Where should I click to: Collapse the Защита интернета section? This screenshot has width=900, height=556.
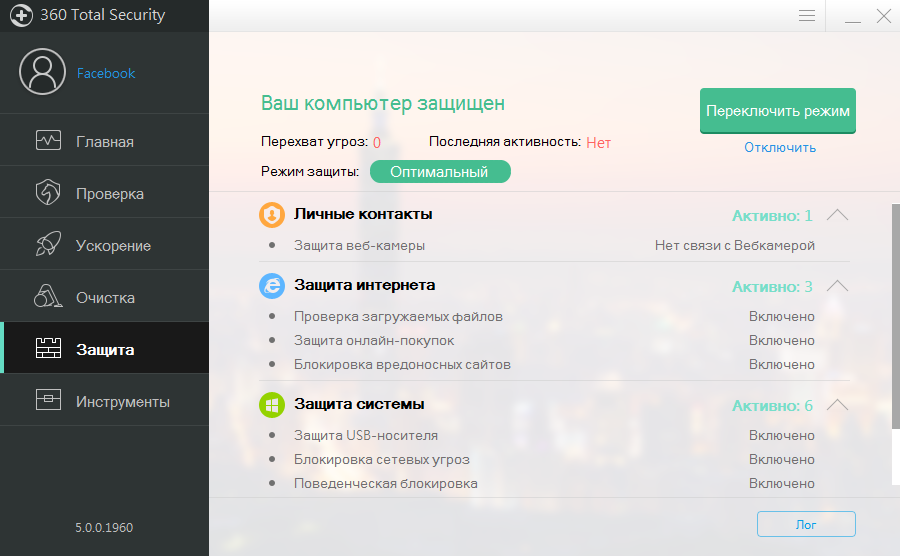pyautogui.click(x=837, y=286)
